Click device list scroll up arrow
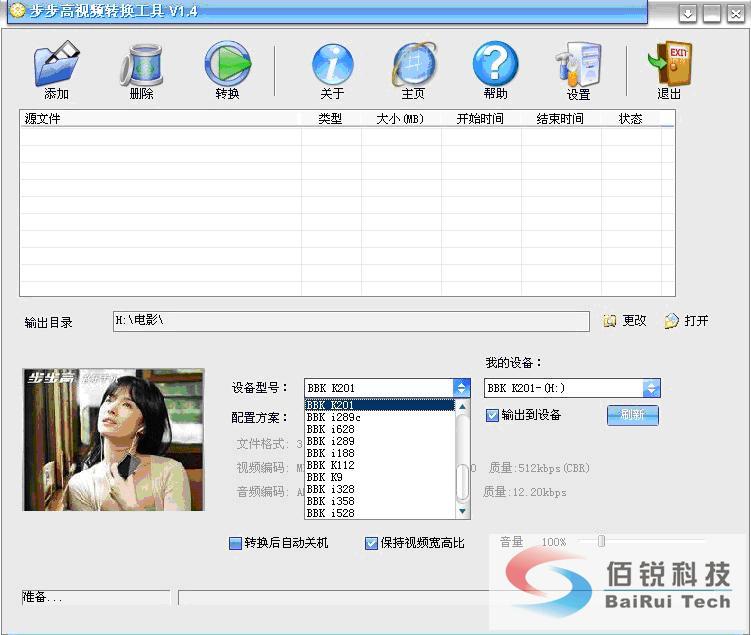Viewport: 751px width, 635px height. pyautogui.click(x=462, y=407)
